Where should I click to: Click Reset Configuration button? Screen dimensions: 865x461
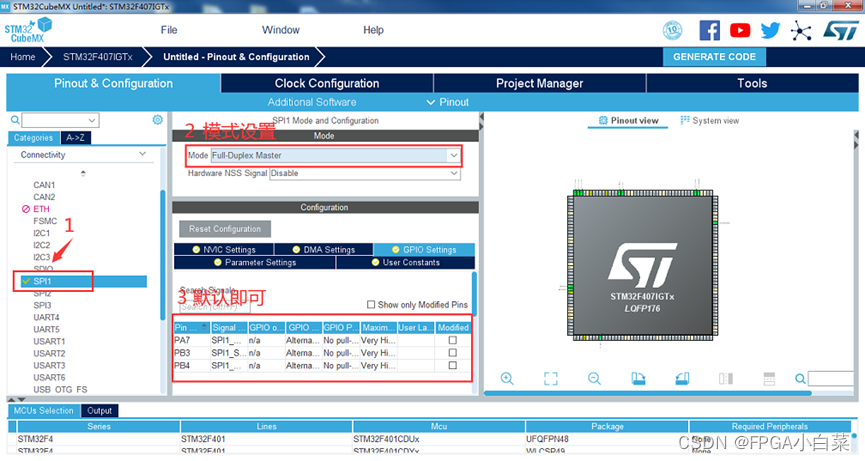pos(225,229)
